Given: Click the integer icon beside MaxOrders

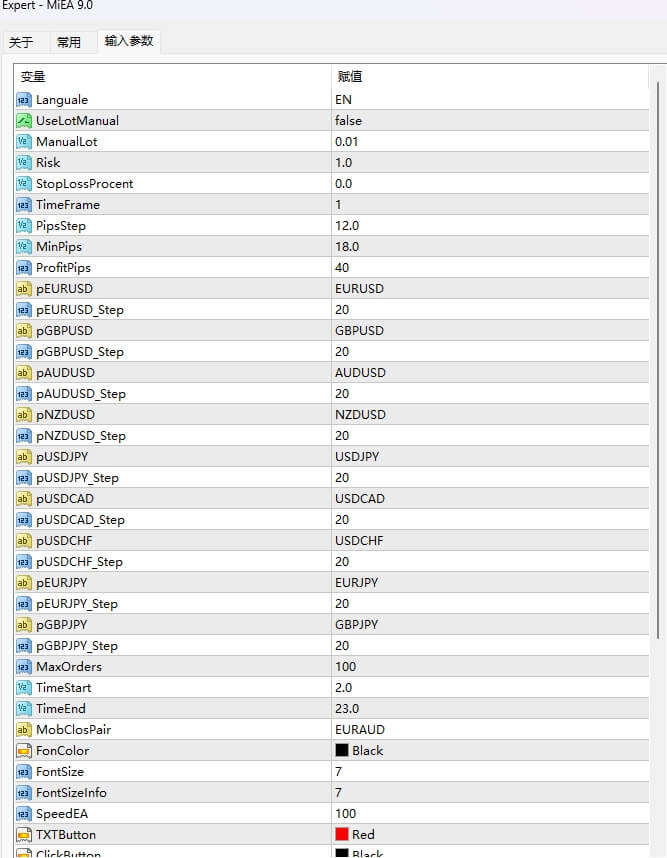Looking at the screenshot, I should (x=24, y=667).
